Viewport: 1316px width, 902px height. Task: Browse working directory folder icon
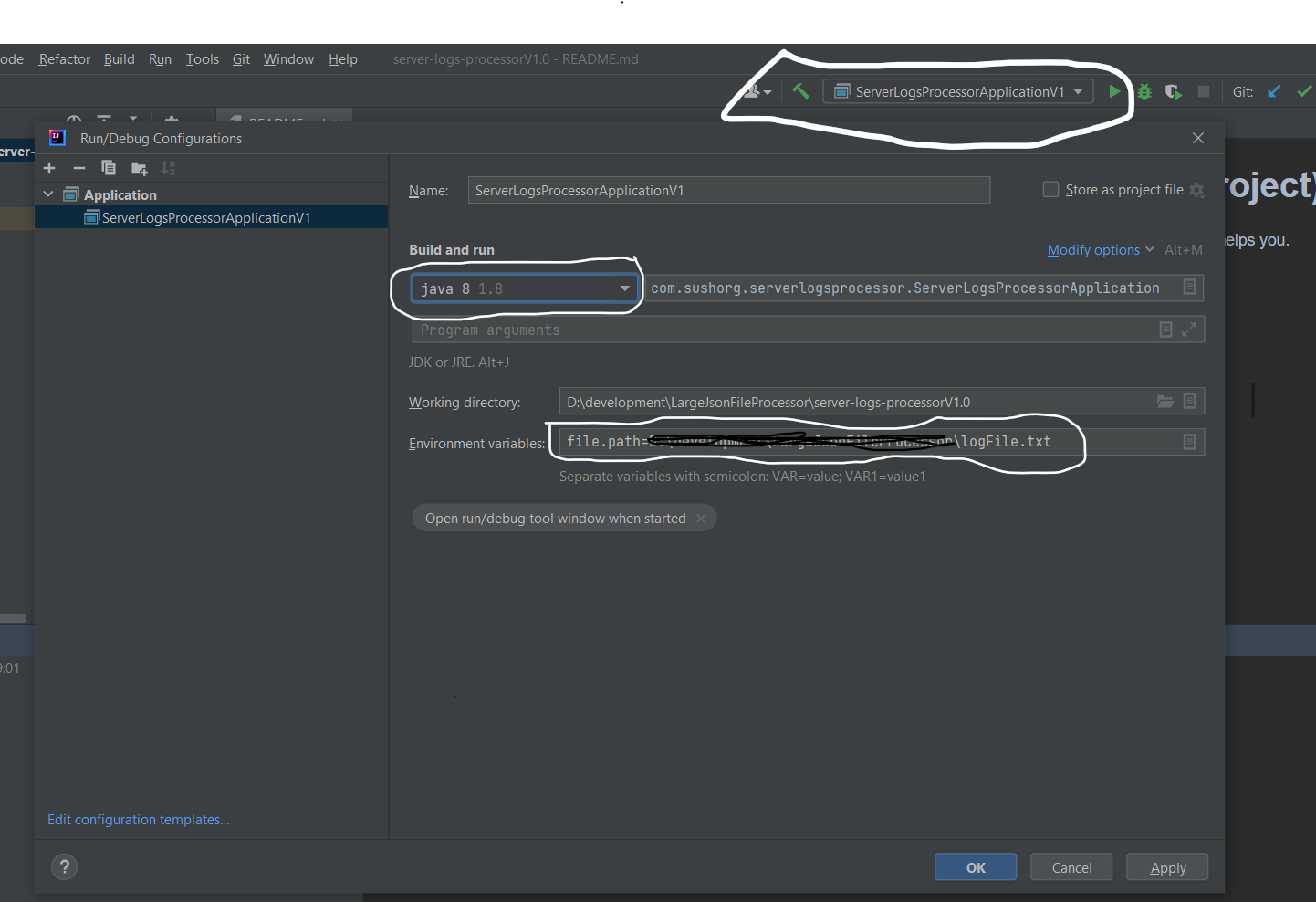[1165, 402]
